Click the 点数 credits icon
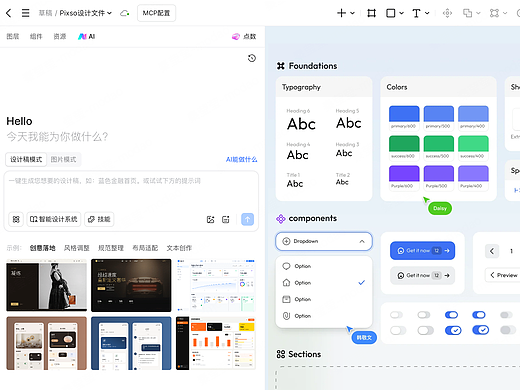The image size is (520, 390). [x=236, y=36]
